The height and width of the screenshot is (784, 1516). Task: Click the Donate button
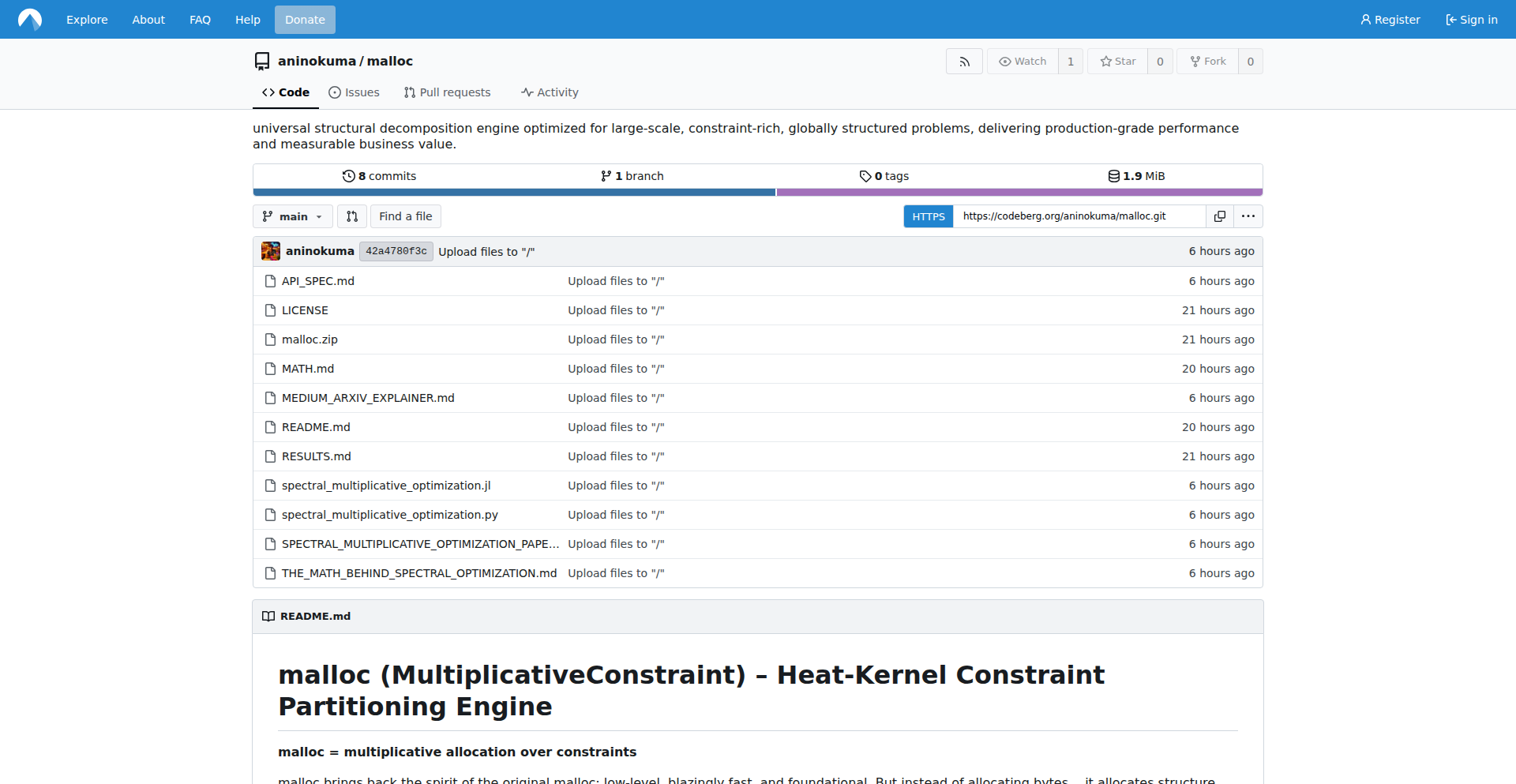pyautogui.click(x=305, y=20)
